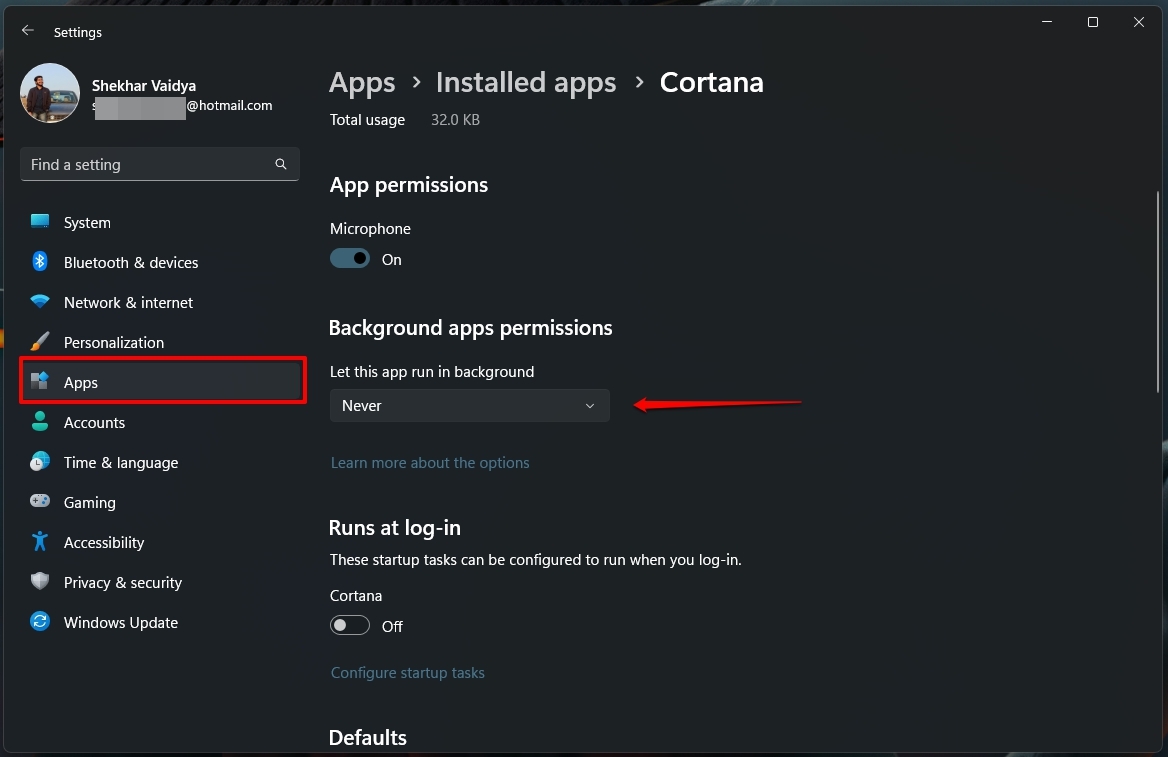Open the Gaming label
This screenshot has width=1168, height=757.
click(89, 503)
